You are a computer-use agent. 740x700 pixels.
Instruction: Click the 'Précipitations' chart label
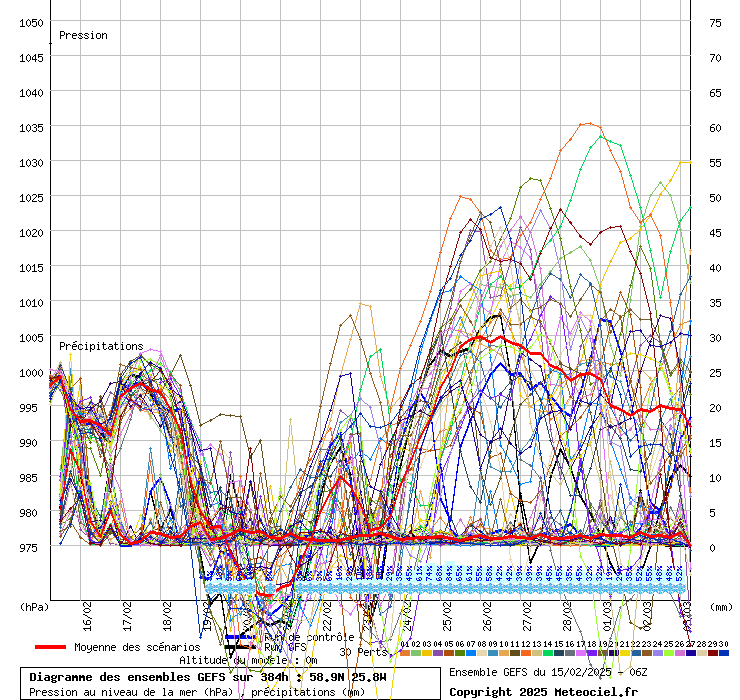[101, 346]
